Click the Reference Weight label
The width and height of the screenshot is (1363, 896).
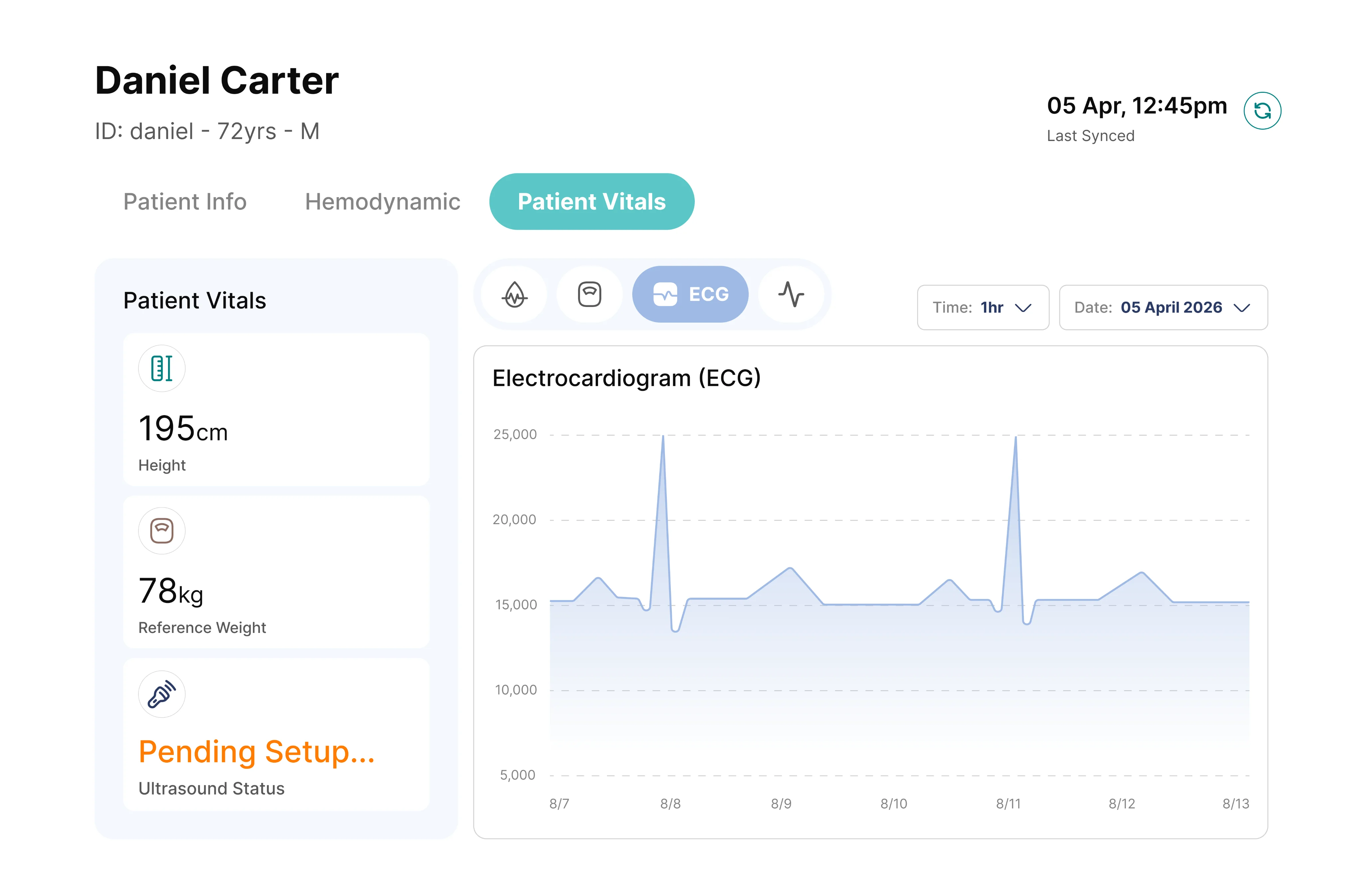click(202, 628)
